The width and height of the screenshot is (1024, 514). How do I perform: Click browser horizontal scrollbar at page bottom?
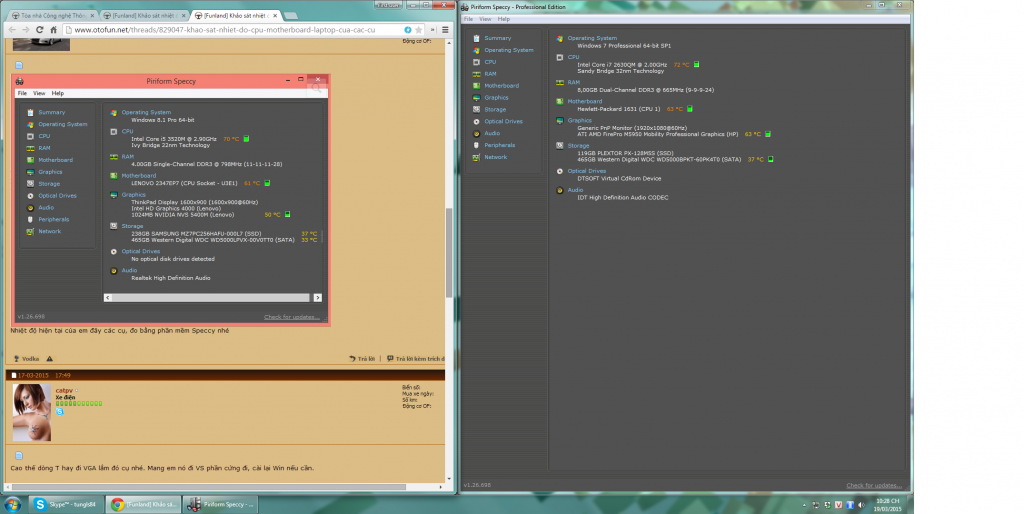[x=209, y=487]
